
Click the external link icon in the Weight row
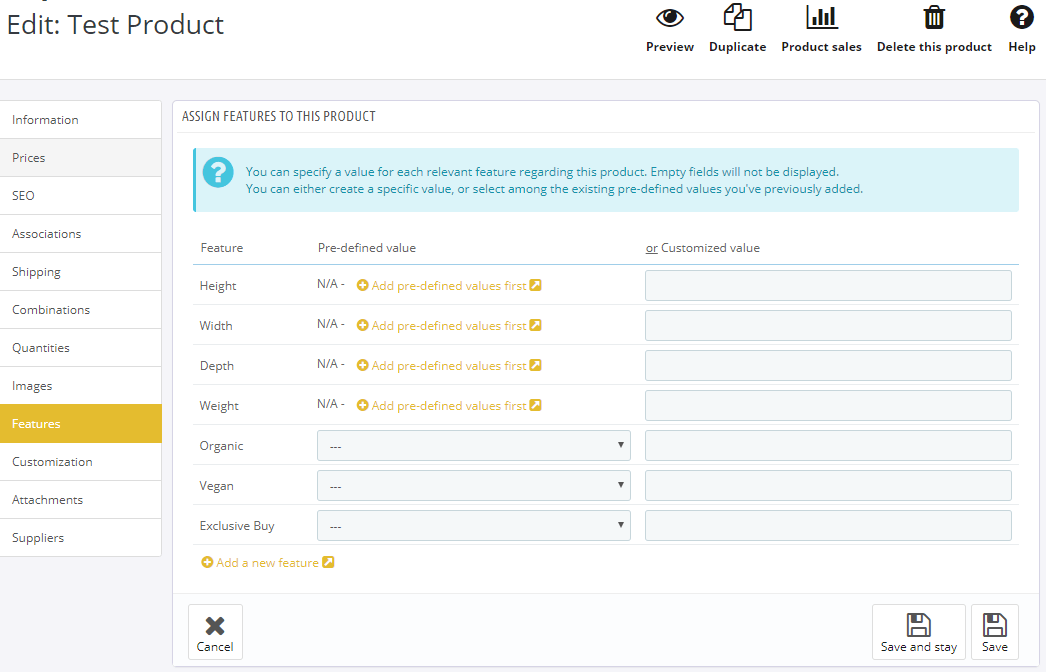(x=535, y=405)
